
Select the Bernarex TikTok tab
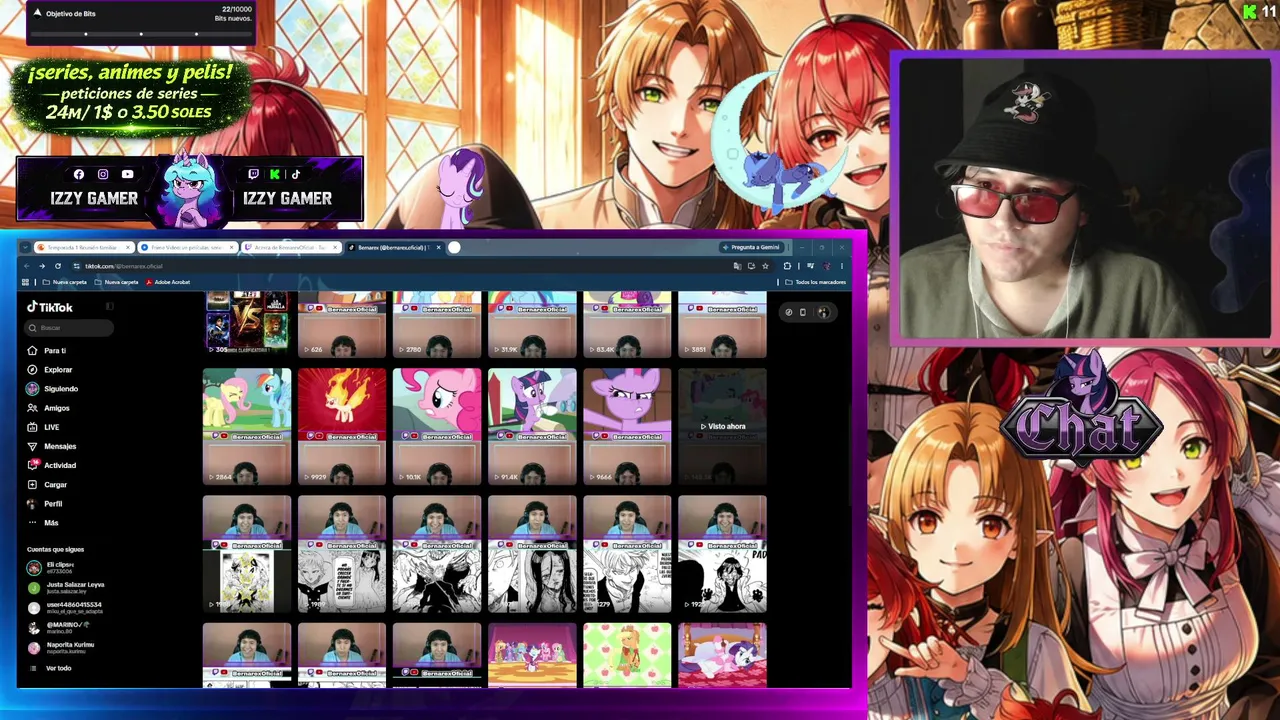[x=394, y=247]
